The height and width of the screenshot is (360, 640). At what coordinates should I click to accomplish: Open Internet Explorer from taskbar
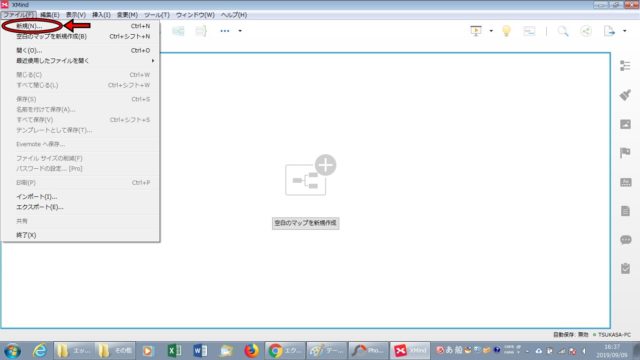[x=39, y=351]
